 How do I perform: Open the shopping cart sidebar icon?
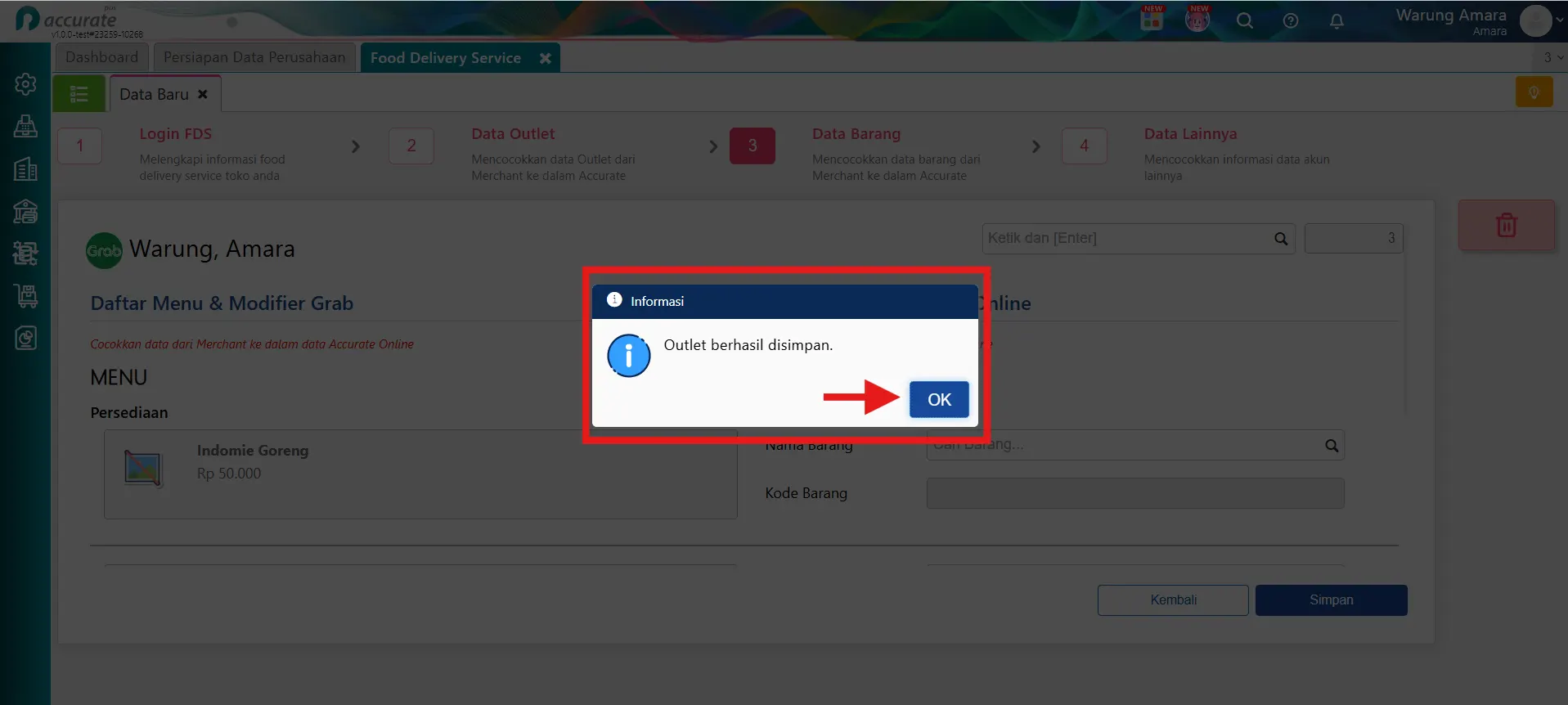pyautogui.click(x=25, y=296)
